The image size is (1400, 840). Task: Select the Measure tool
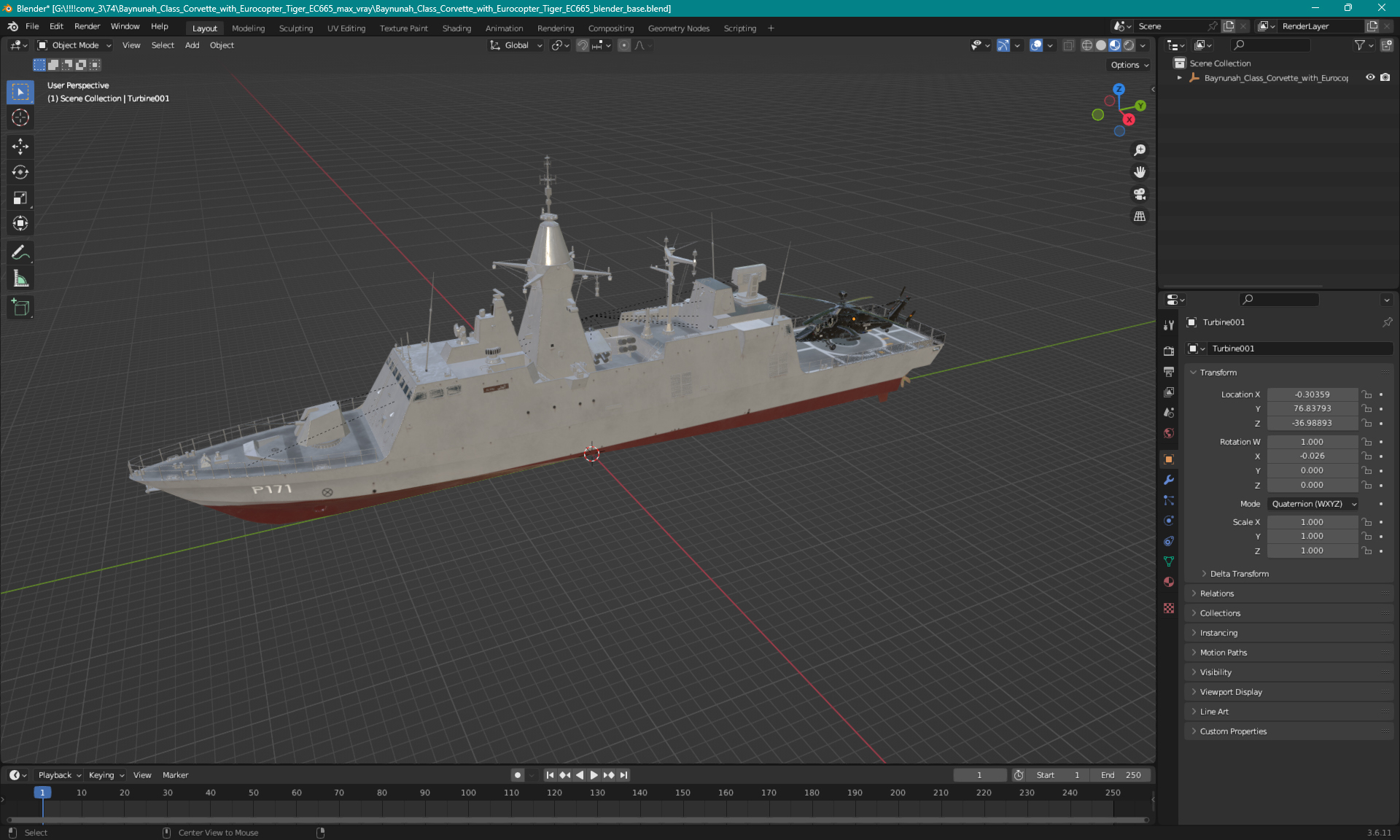pyautogui.click(x=20, y=279)
